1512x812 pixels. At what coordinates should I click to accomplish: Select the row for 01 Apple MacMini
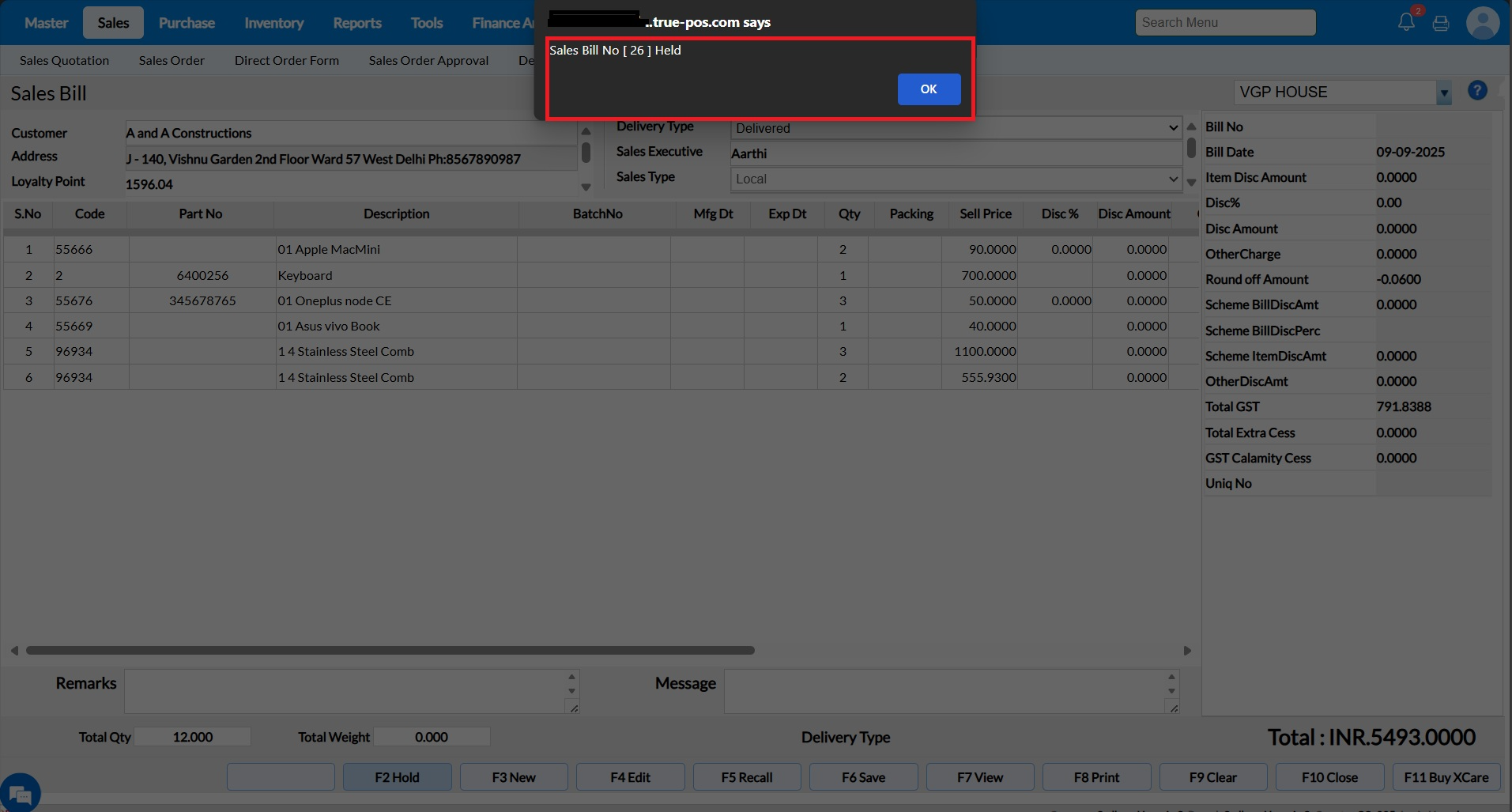point(601,249)
